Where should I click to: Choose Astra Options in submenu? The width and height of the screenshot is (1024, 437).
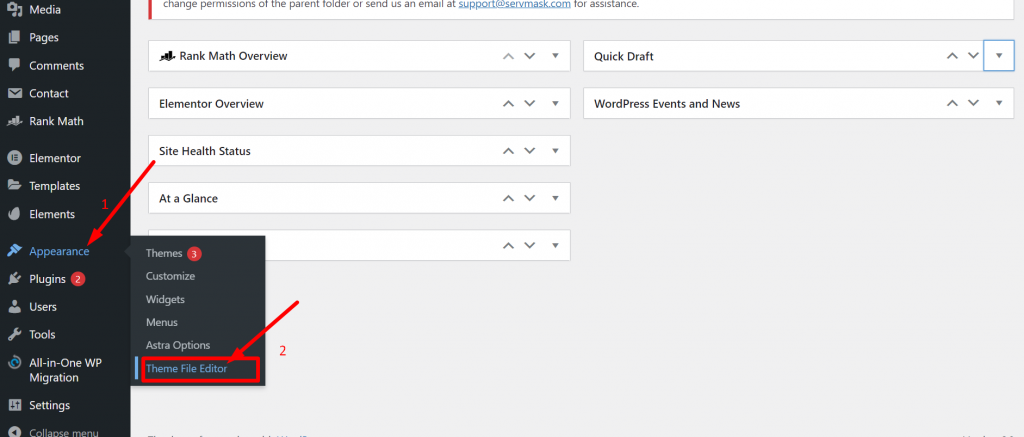coord(178,345)
